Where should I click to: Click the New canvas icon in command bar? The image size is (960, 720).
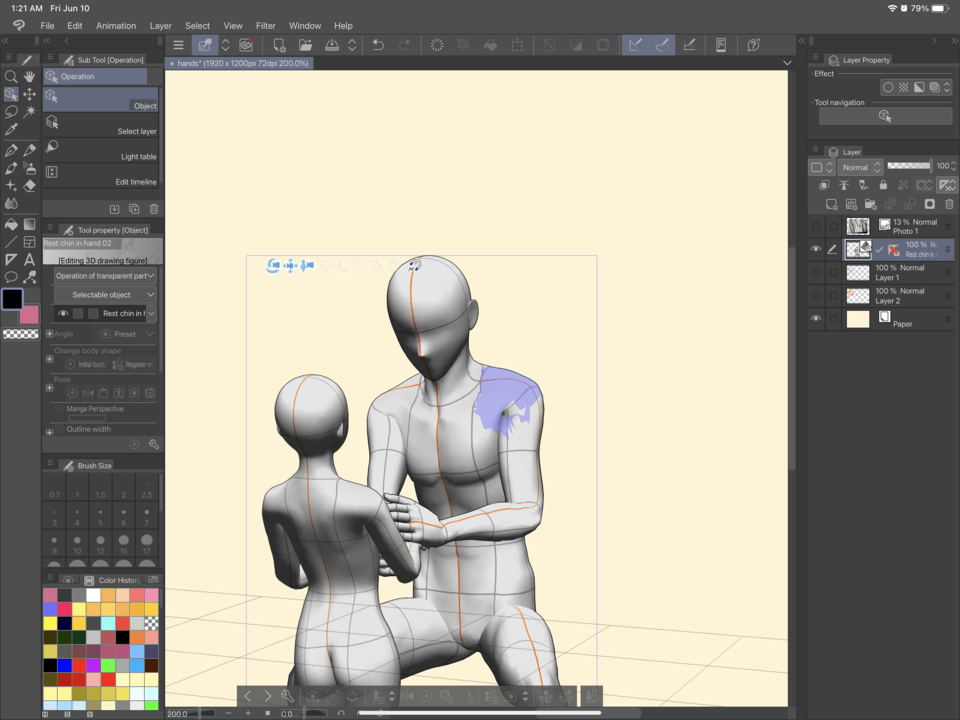coord(279,45)
